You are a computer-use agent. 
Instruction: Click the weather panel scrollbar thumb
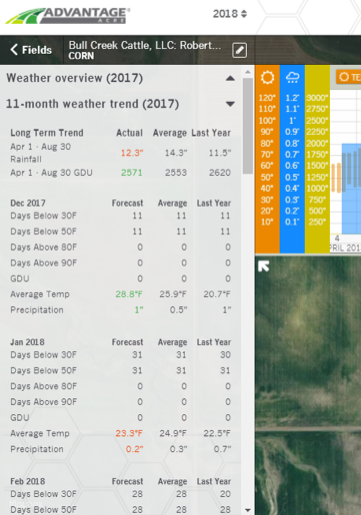click(248, 126)
